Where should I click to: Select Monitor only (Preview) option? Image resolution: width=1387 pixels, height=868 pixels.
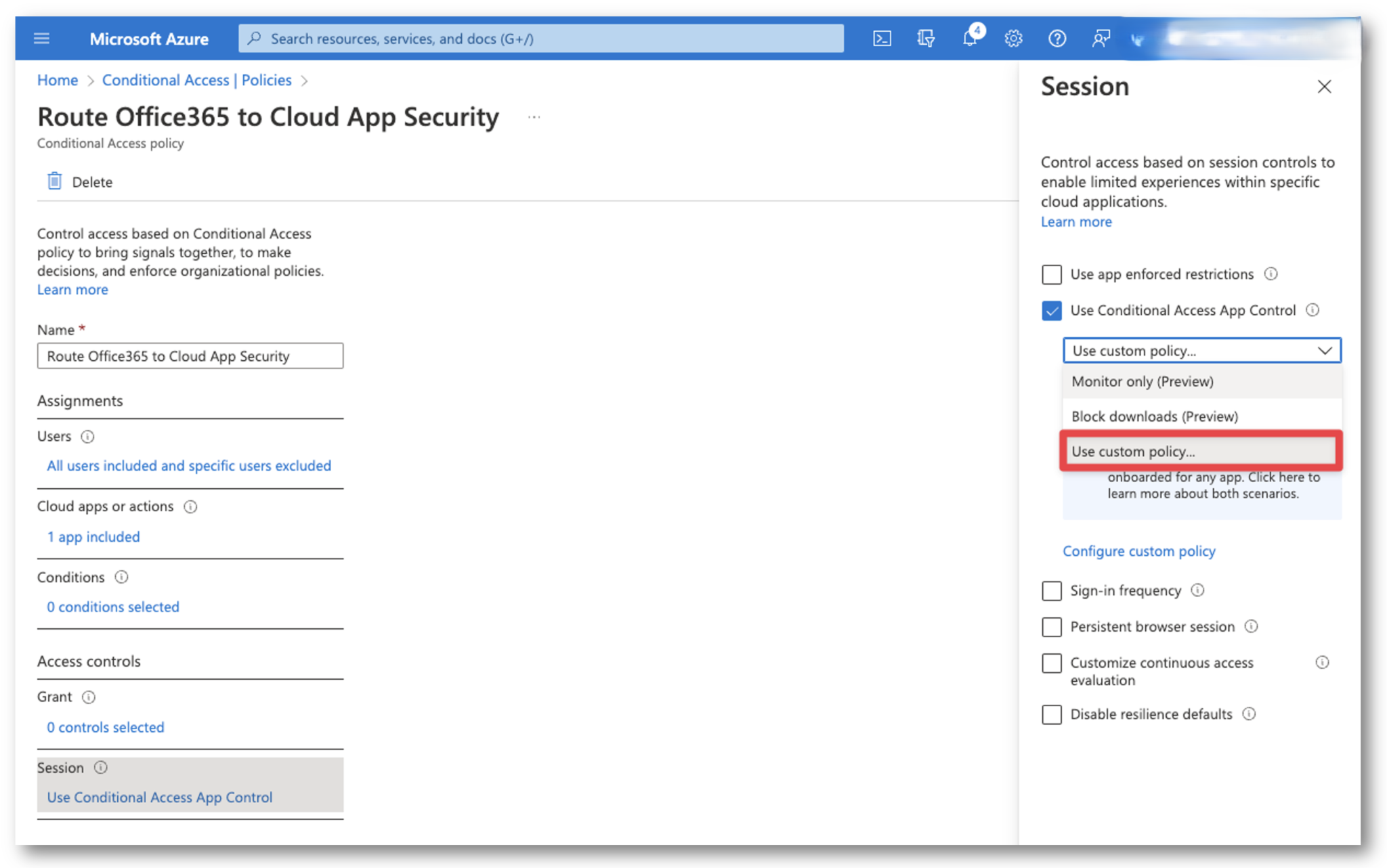pos(1201,381)
